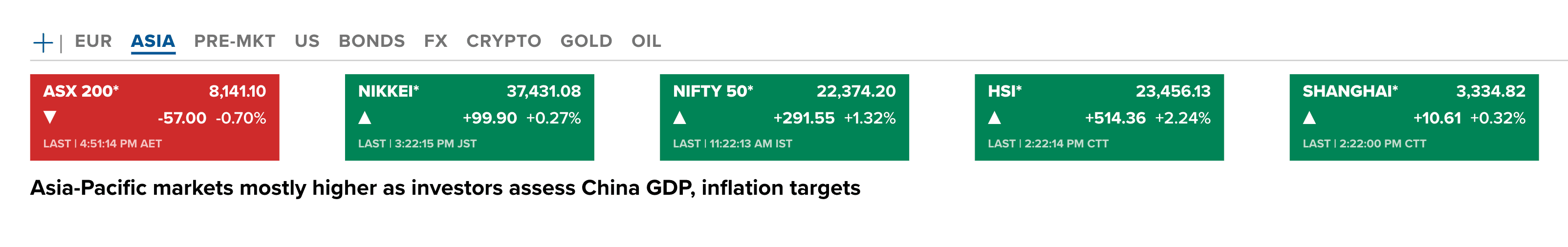Select the ASIA markets tab
Screen dimensions: 1568x247
(153, 41)
